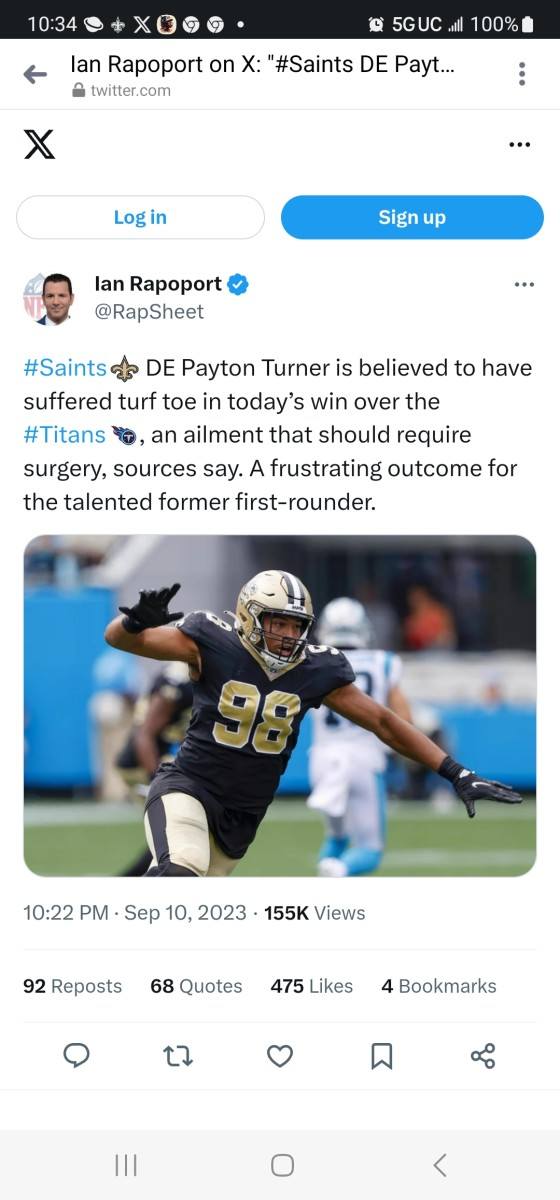Viewport: 560px width, 1200px height.
Task: Tap the repost arrows icon
Action: (x=178, y=1056)
